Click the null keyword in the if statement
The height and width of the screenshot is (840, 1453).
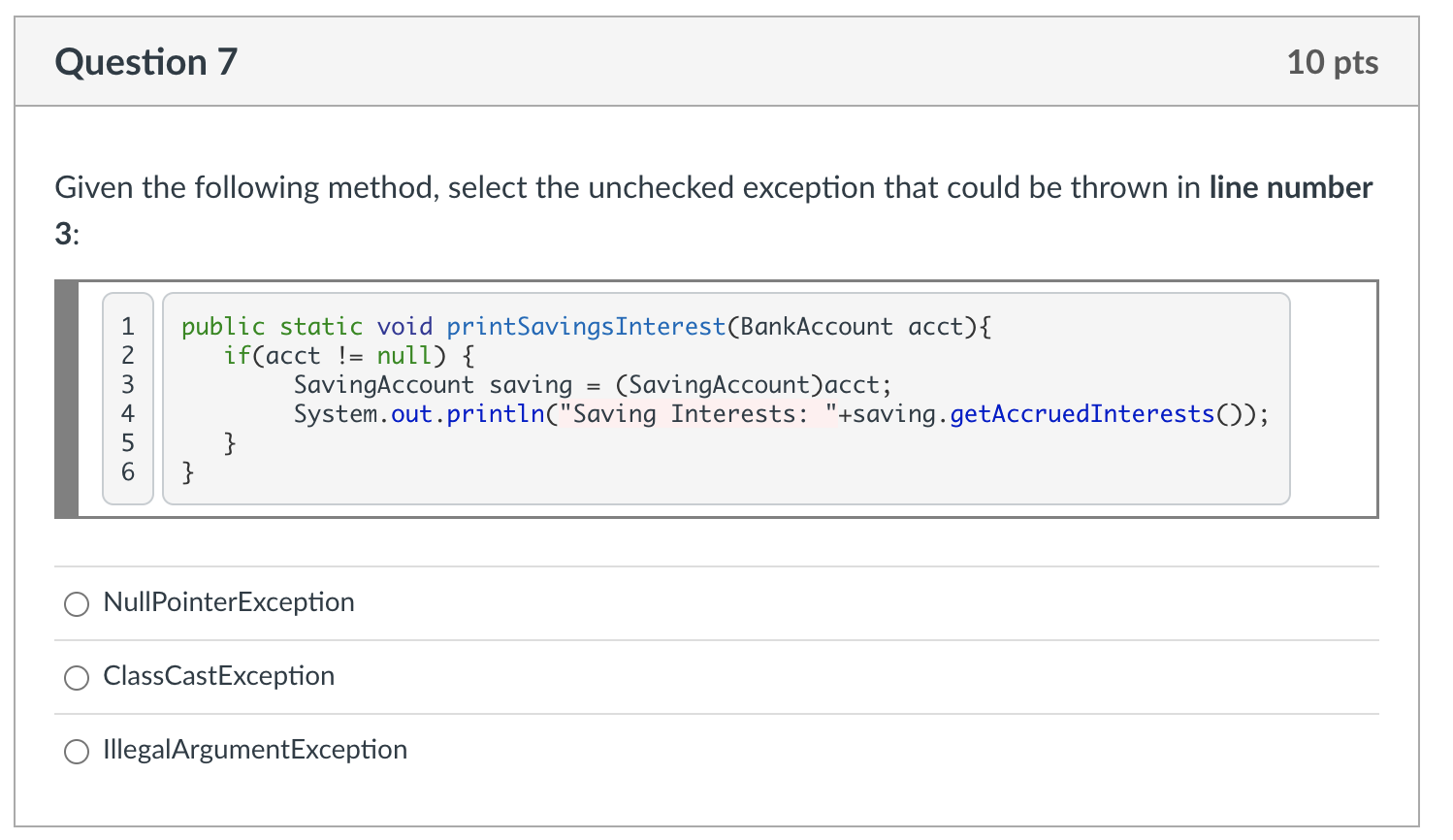(404, 356)
